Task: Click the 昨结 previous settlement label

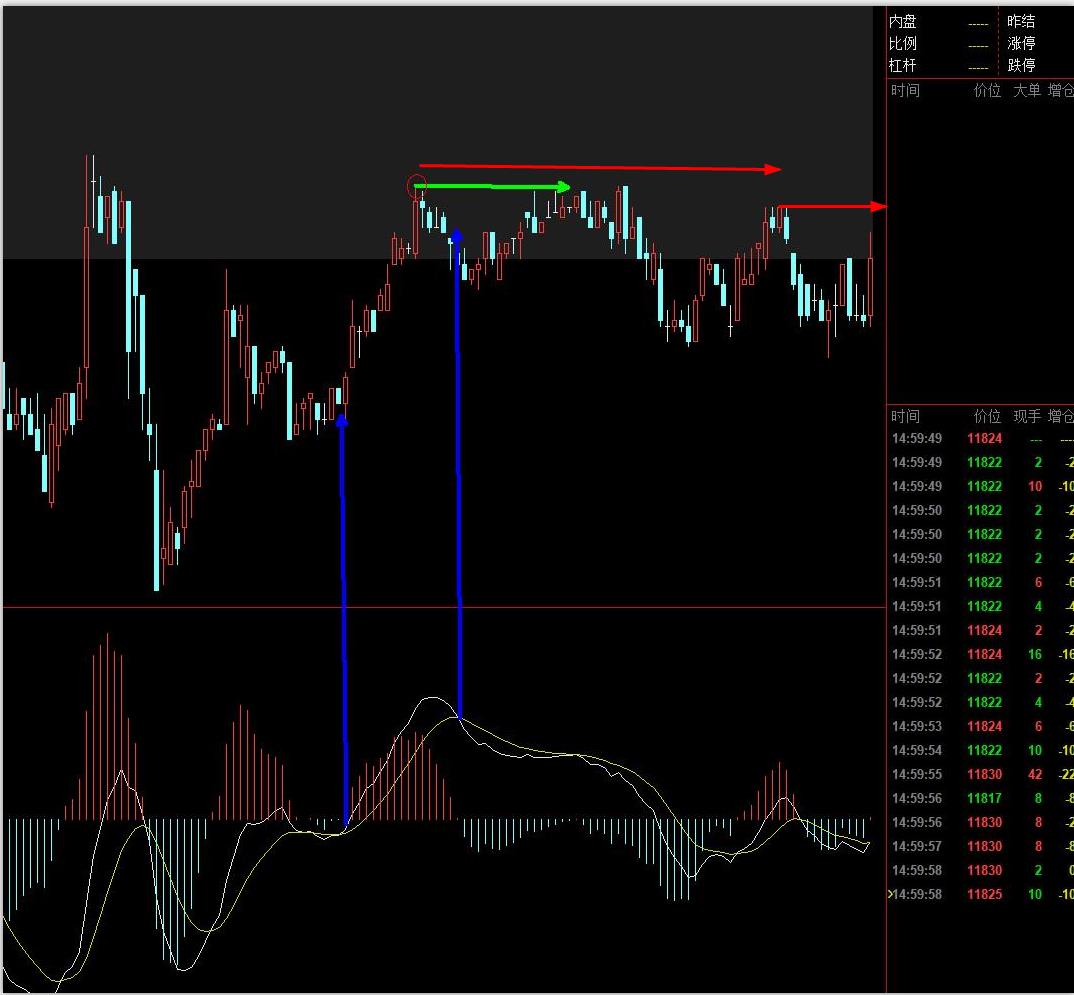Action: click(x=1021, y=21)
